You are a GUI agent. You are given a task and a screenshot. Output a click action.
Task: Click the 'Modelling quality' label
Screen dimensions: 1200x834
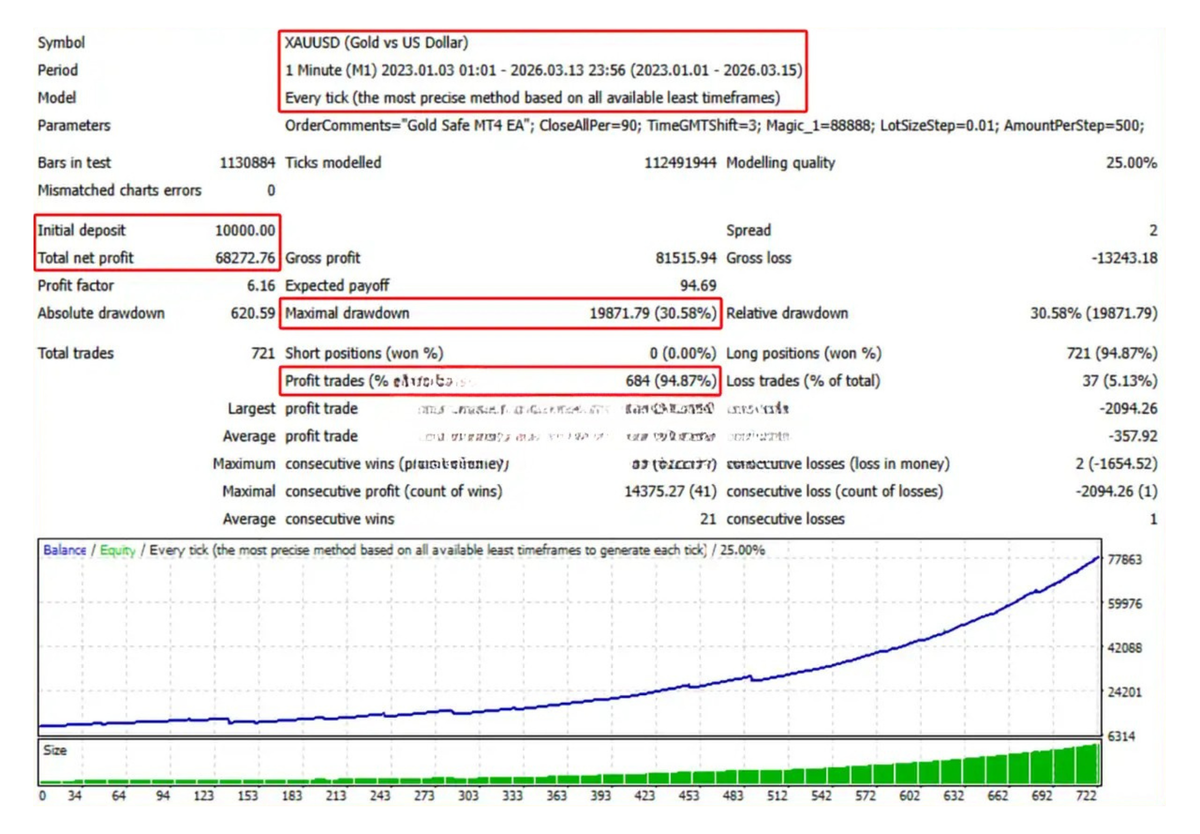781,163
